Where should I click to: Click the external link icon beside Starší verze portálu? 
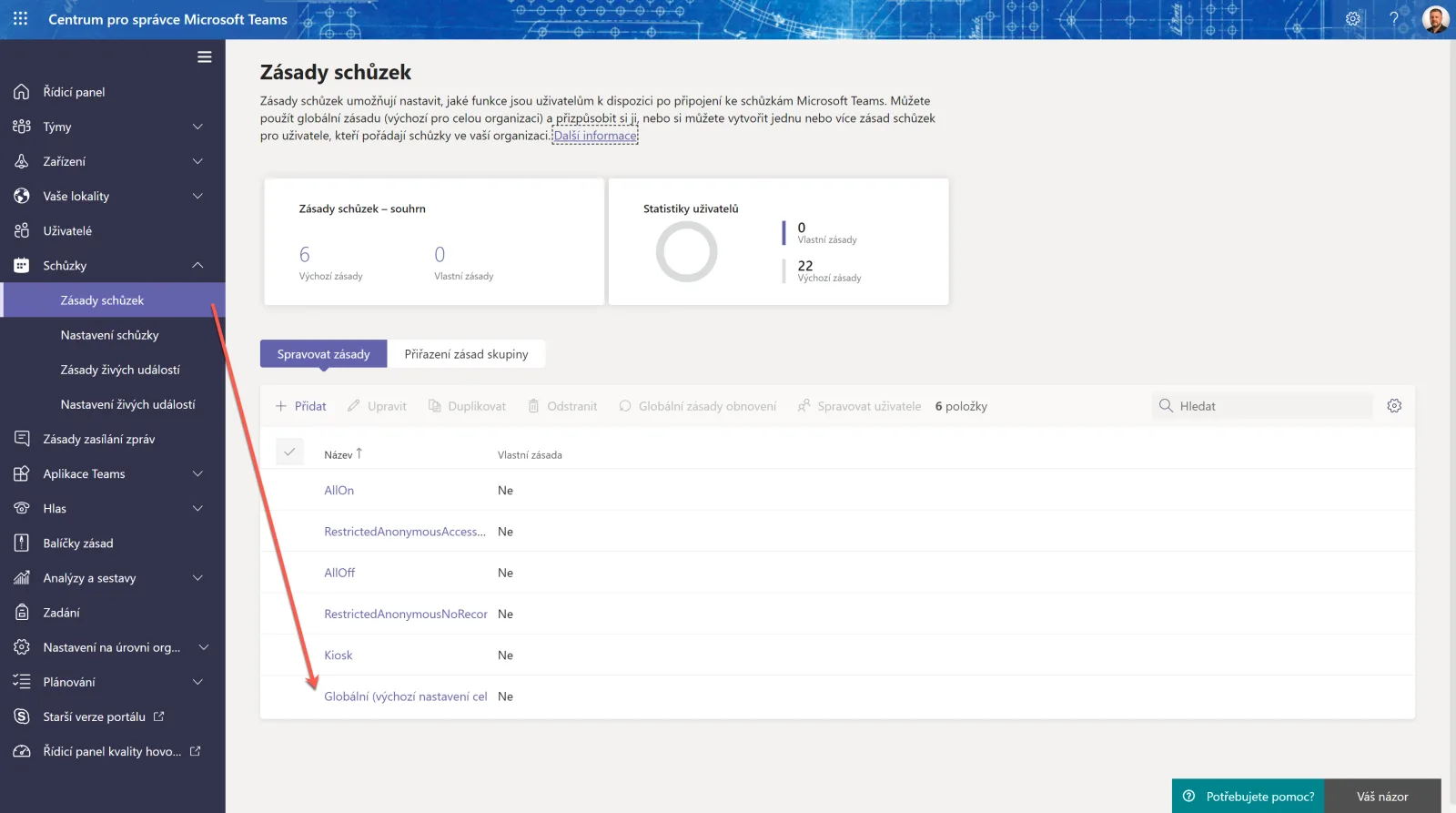pos(159,716)
